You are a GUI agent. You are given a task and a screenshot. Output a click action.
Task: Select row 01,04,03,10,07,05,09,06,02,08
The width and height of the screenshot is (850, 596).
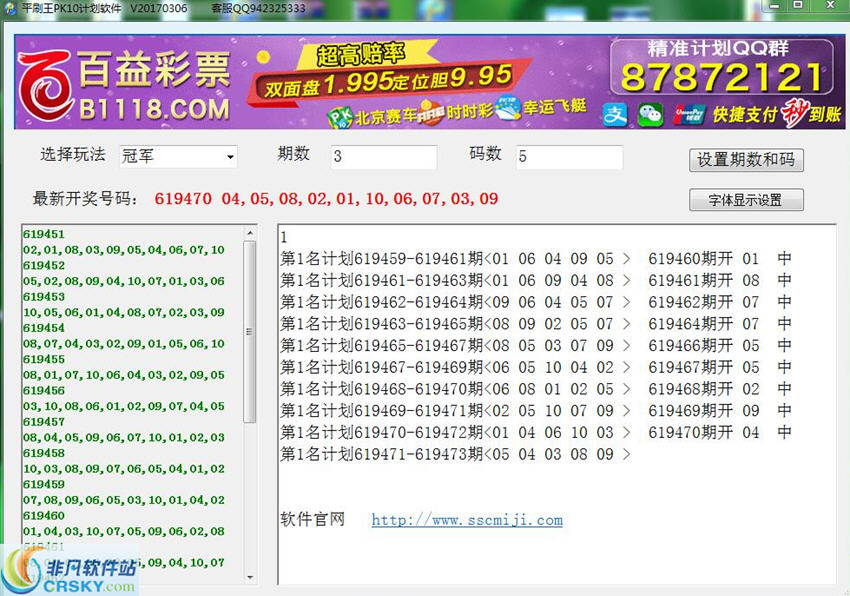[124, 531]
